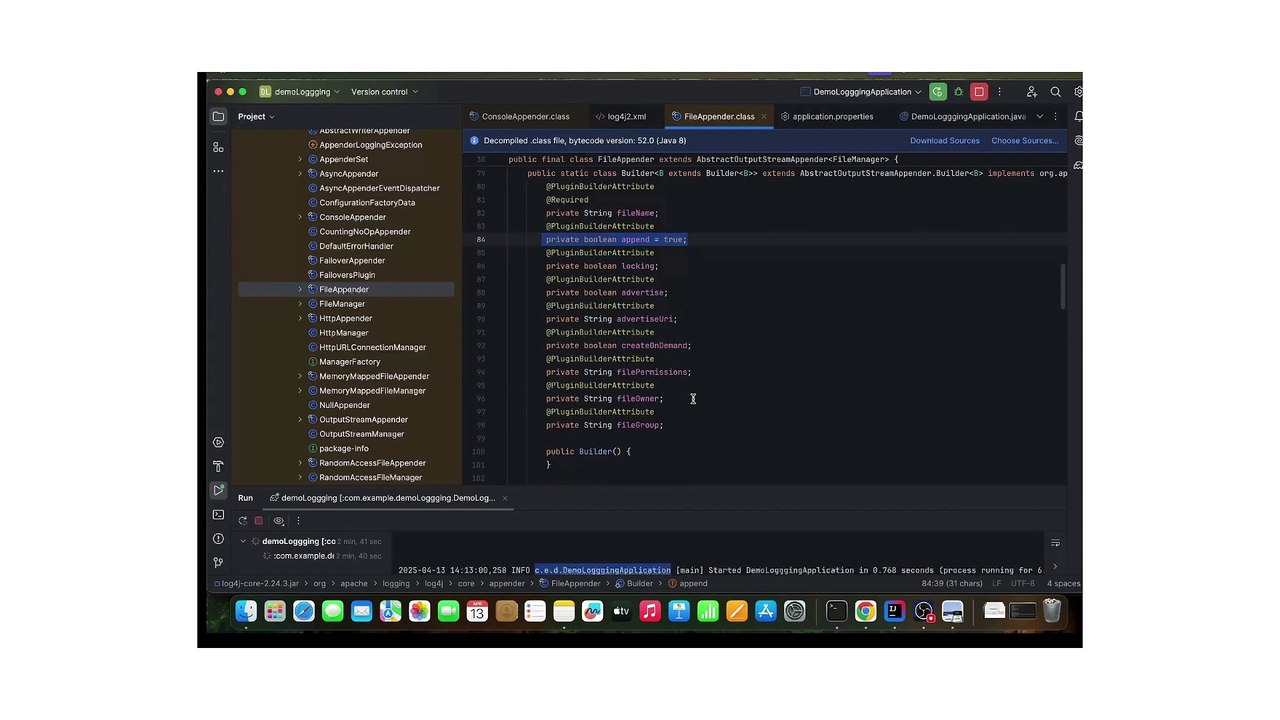
Task: Toggle soft-wrap in Run console
Action: pyautogui.click(x=1055, y=542)
